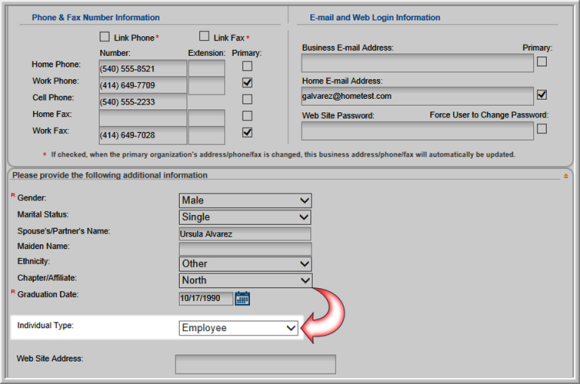Click the Cell Phone number field
This screenshot has width=580, height=384.
pyautogui.click(x=143, y=102)
